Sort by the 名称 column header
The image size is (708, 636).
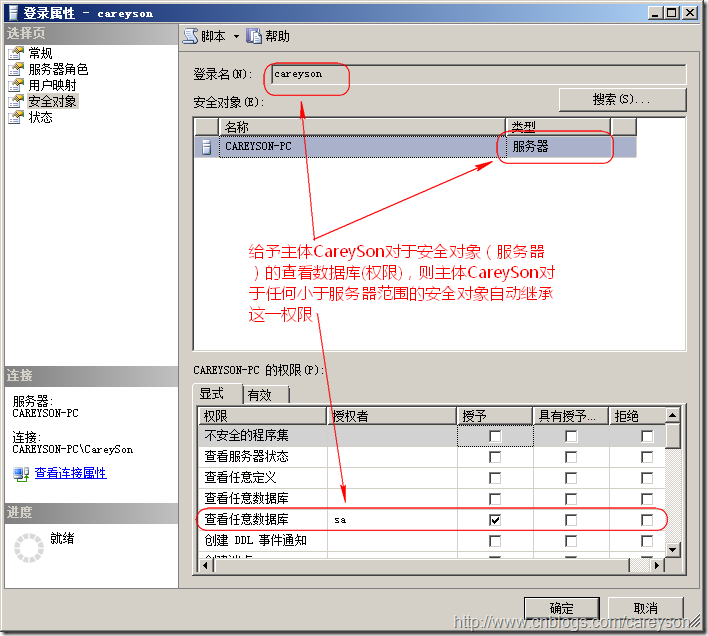point(362,127)
